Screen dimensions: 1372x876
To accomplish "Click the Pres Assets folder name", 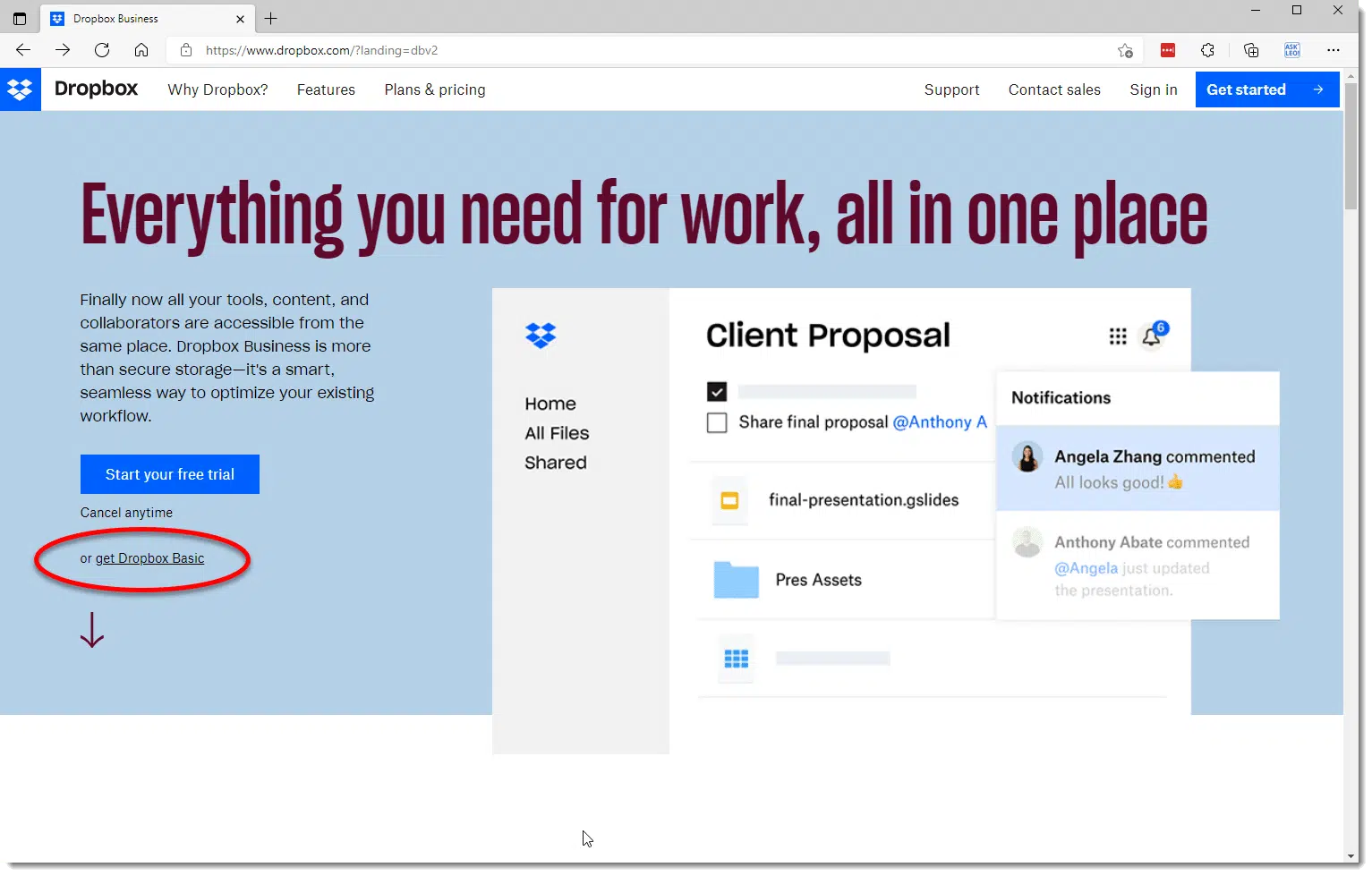I will (819, 580).
